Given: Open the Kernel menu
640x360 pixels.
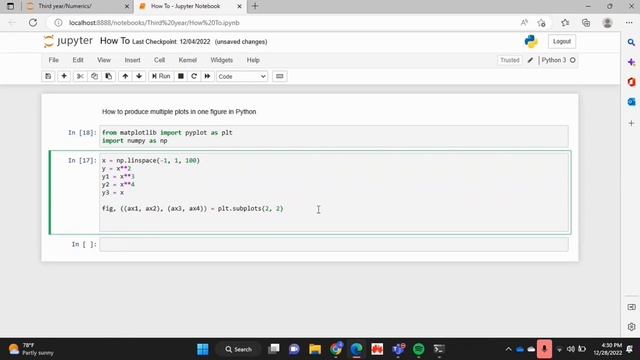Looking at the screenshot, I should pyautogui.click(x=188, y=60).
